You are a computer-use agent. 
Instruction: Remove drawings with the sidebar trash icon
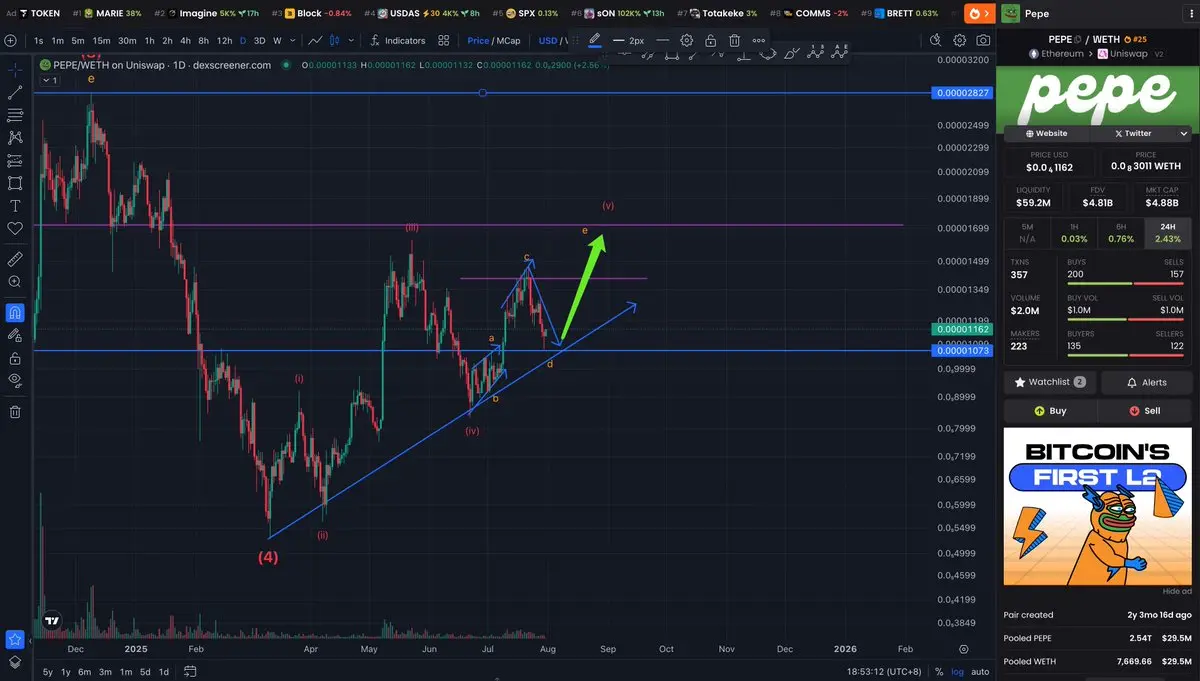(15, 411)
